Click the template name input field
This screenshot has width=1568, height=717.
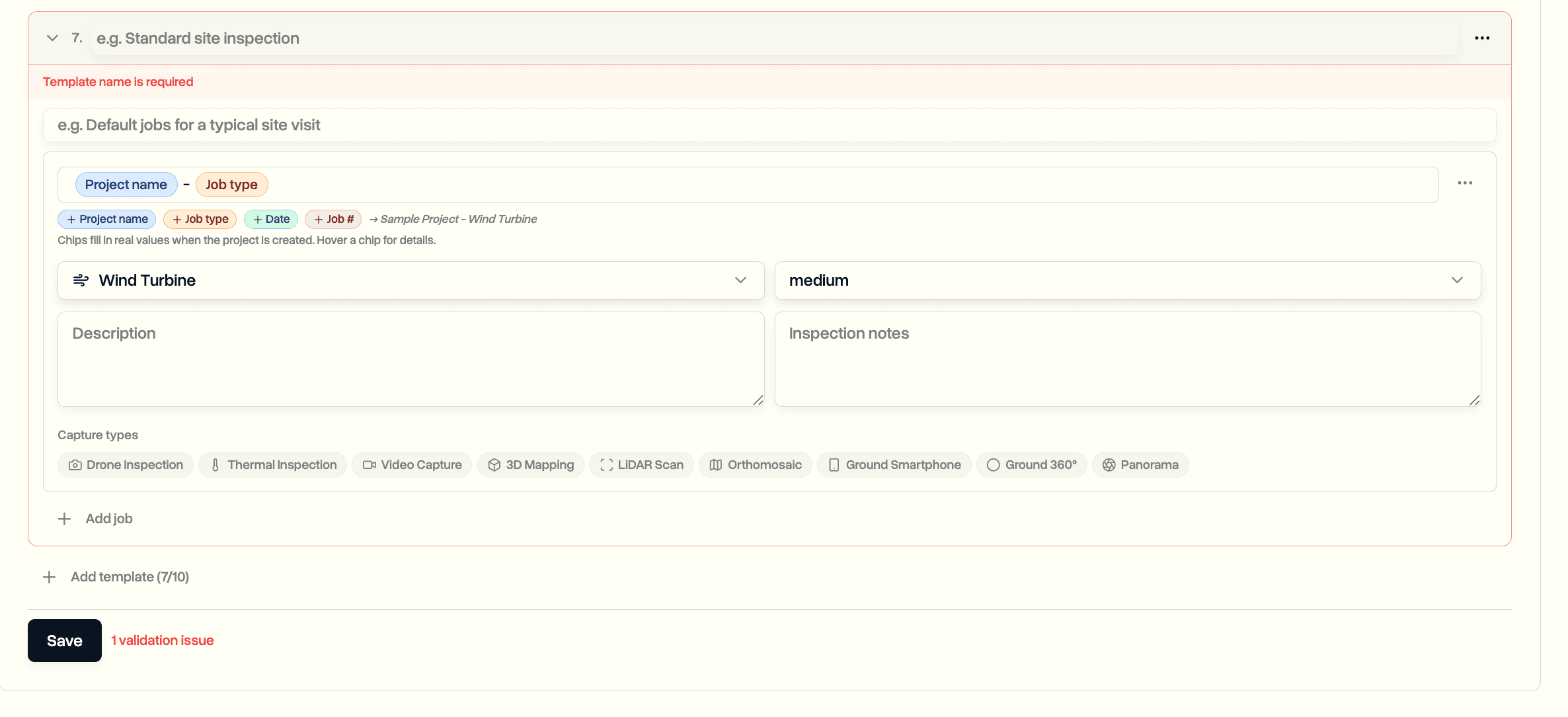(x=775, y=38)
